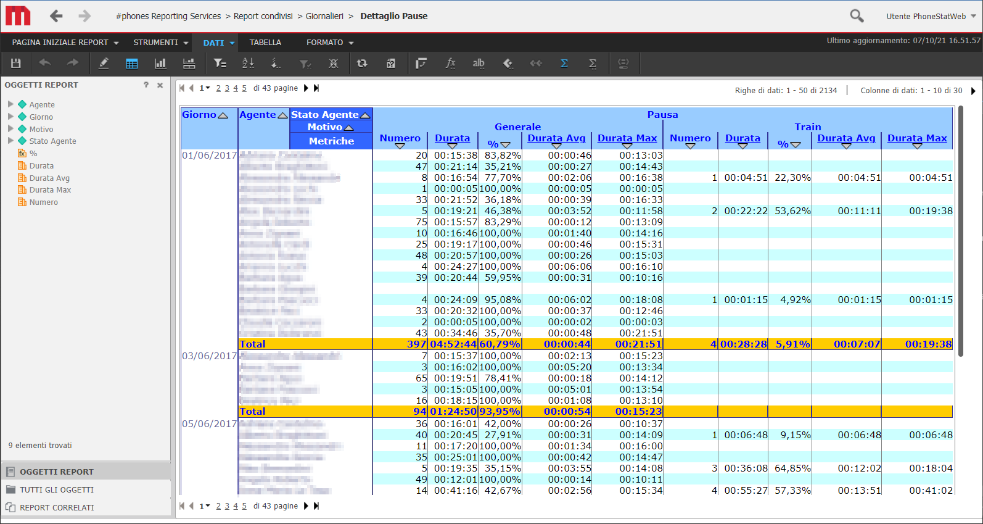Viewport: 983px width, 524px height.
Task: Insert new metric fx icon
Action: tap(449, 63)
